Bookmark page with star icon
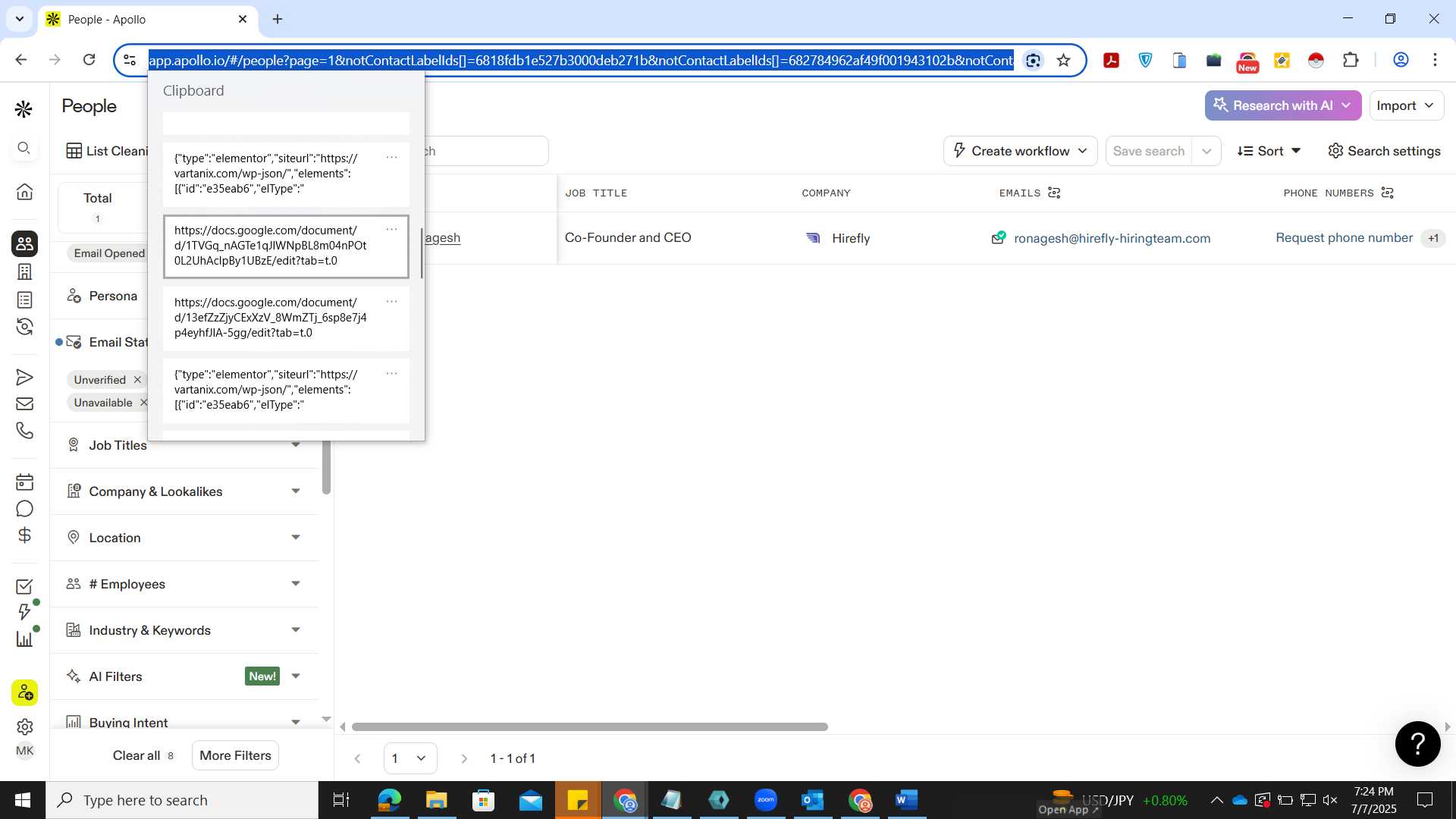 1063,60
